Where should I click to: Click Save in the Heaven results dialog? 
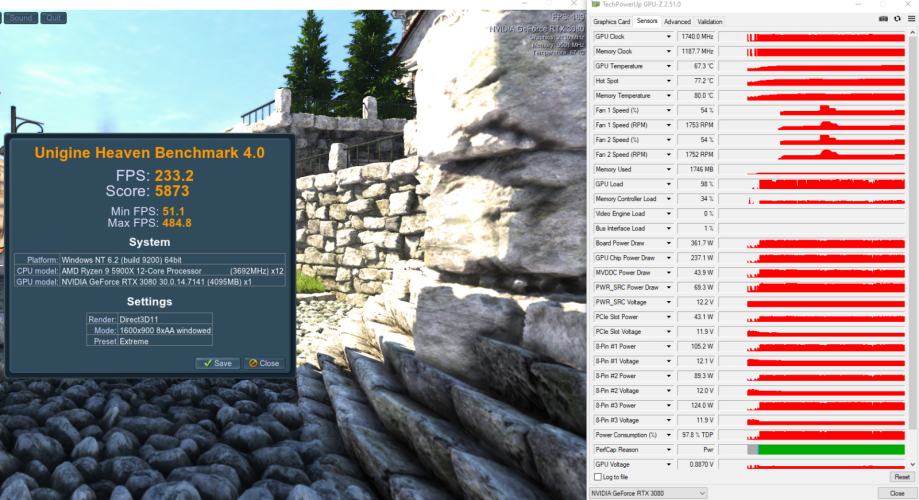click(x=217, y=363)
